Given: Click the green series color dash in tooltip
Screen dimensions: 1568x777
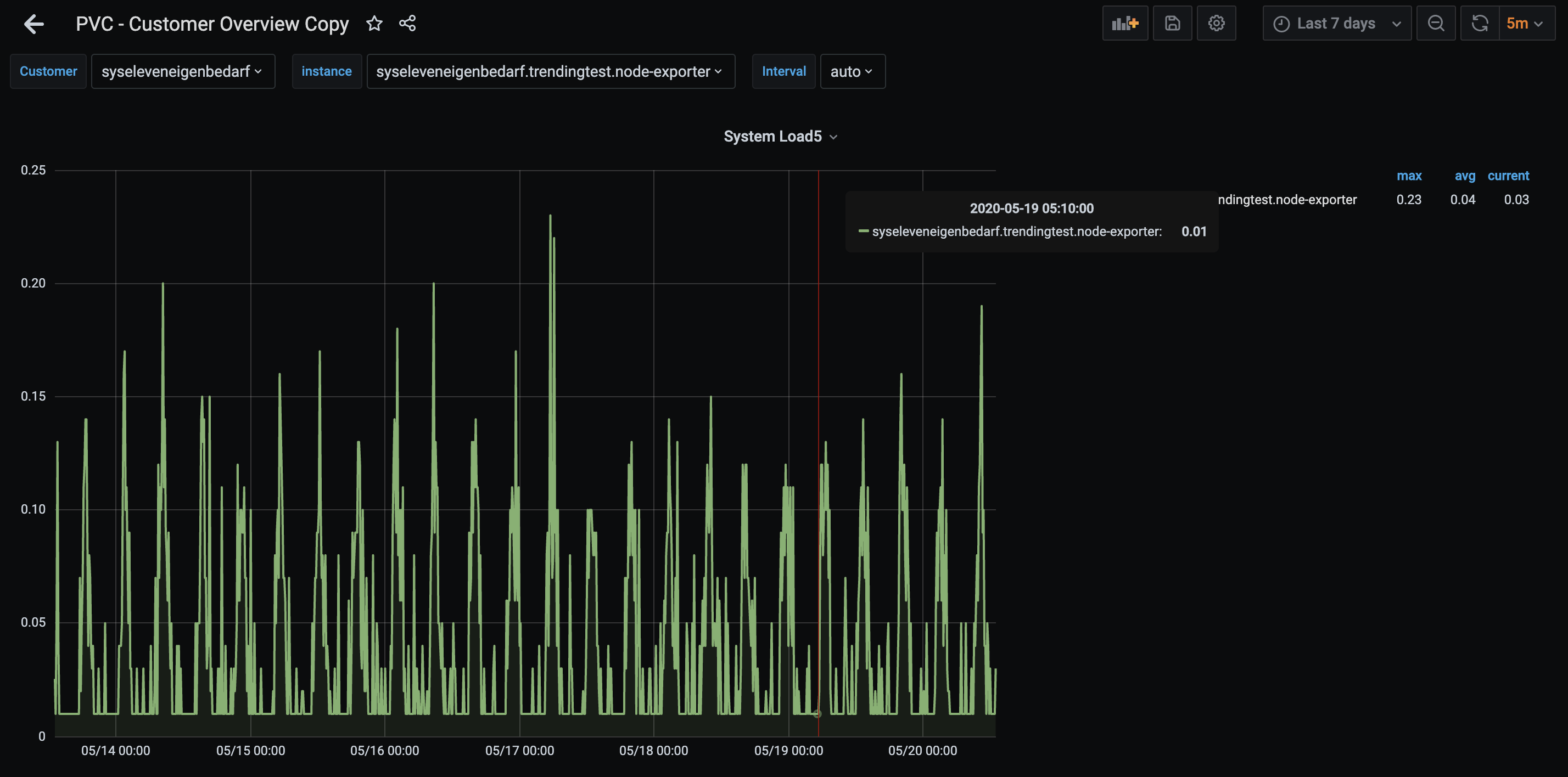Looking at the screenshot, I should 863,231.
